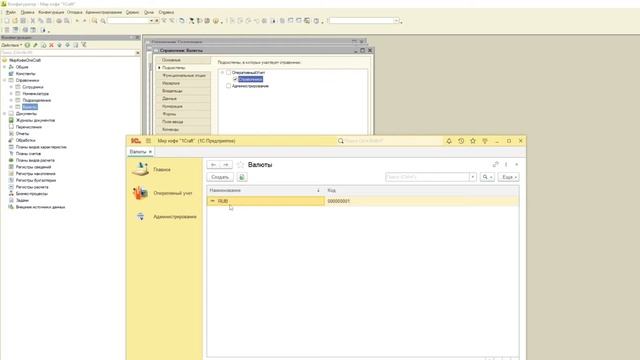Go forward with the right arrow in Валюты form

[x=226, y=165]
